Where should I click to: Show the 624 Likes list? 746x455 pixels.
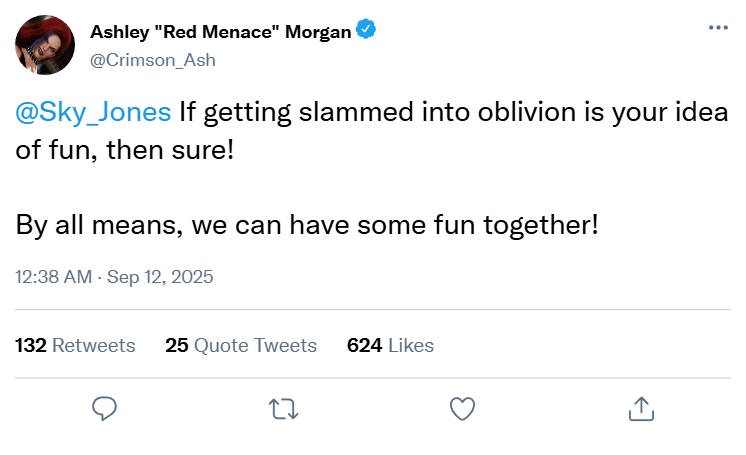pos(390,345)
